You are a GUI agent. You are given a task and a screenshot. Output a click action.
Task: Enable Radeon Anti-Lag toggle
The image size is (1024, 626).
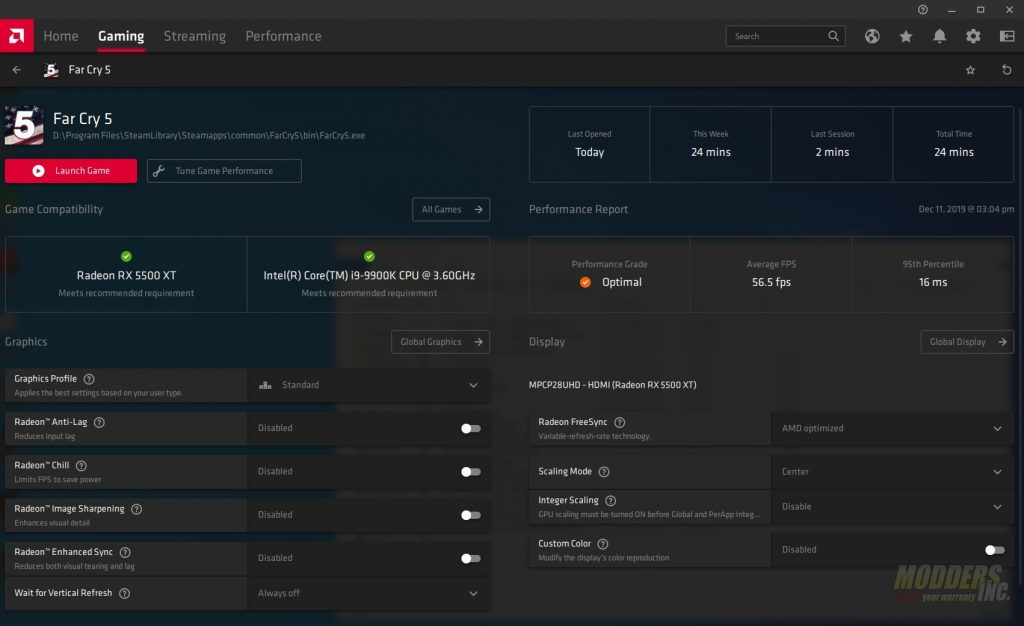tap(471, 428)
